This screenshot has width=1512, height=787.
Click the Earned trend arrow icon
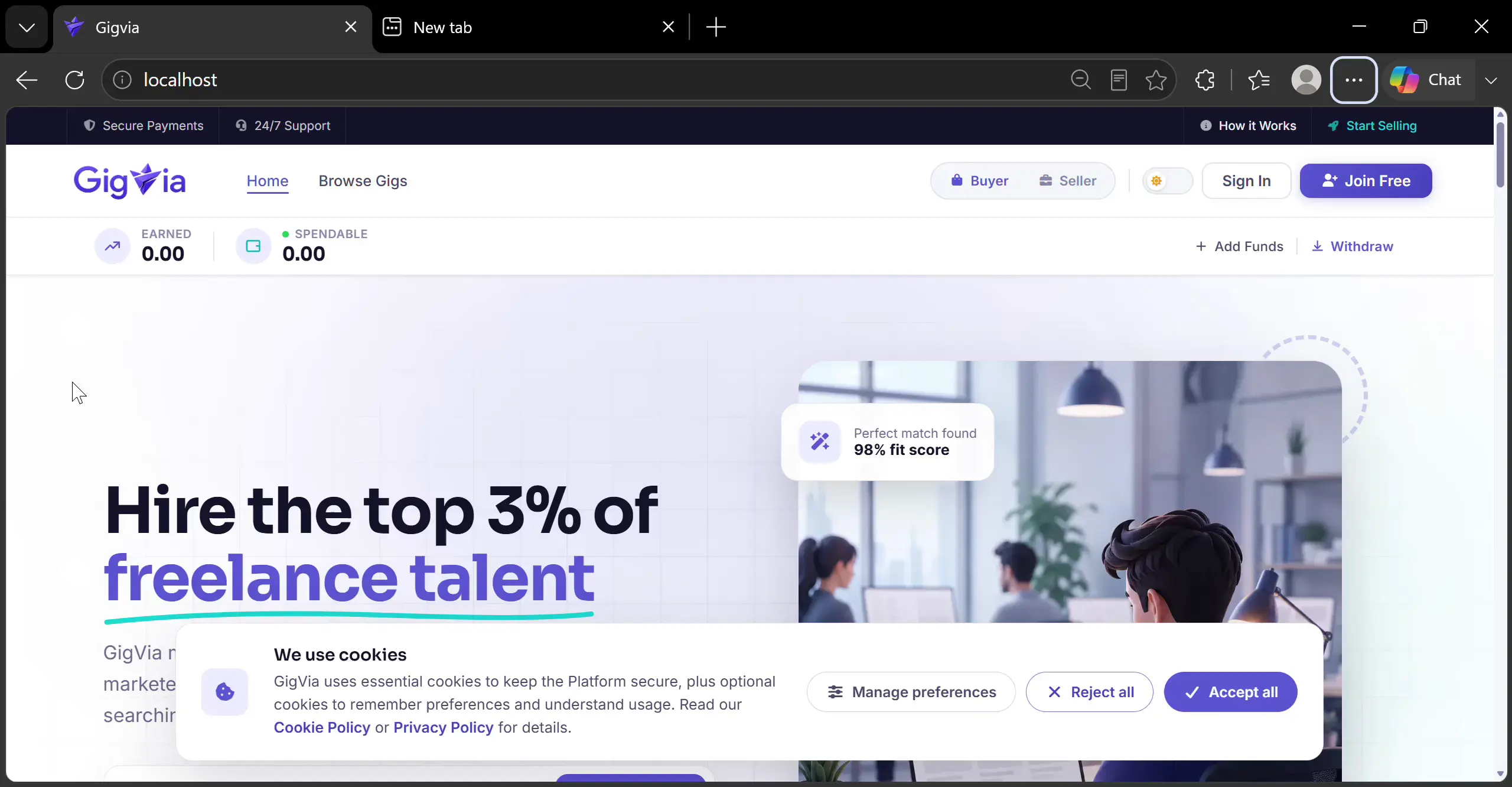click(112, 246)
